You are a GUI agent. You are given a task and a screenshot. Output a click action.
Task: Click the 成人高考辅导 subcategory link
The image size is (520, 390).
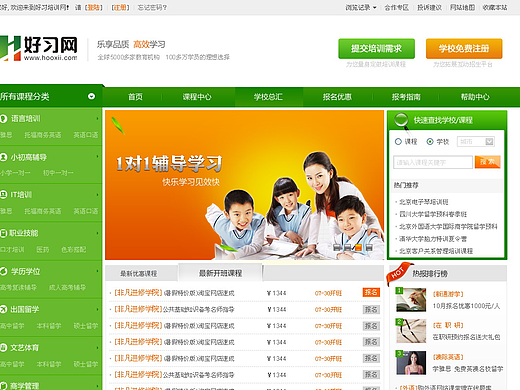(x=67, y=287)
